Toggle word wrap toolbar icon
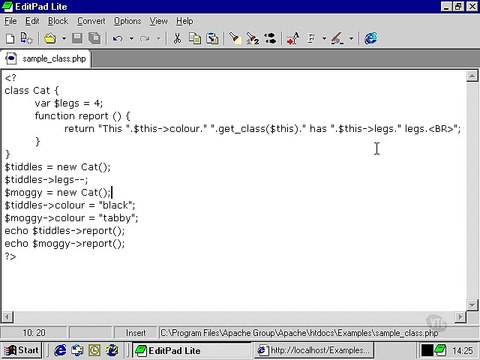480x360 pixels. point(293,39)
